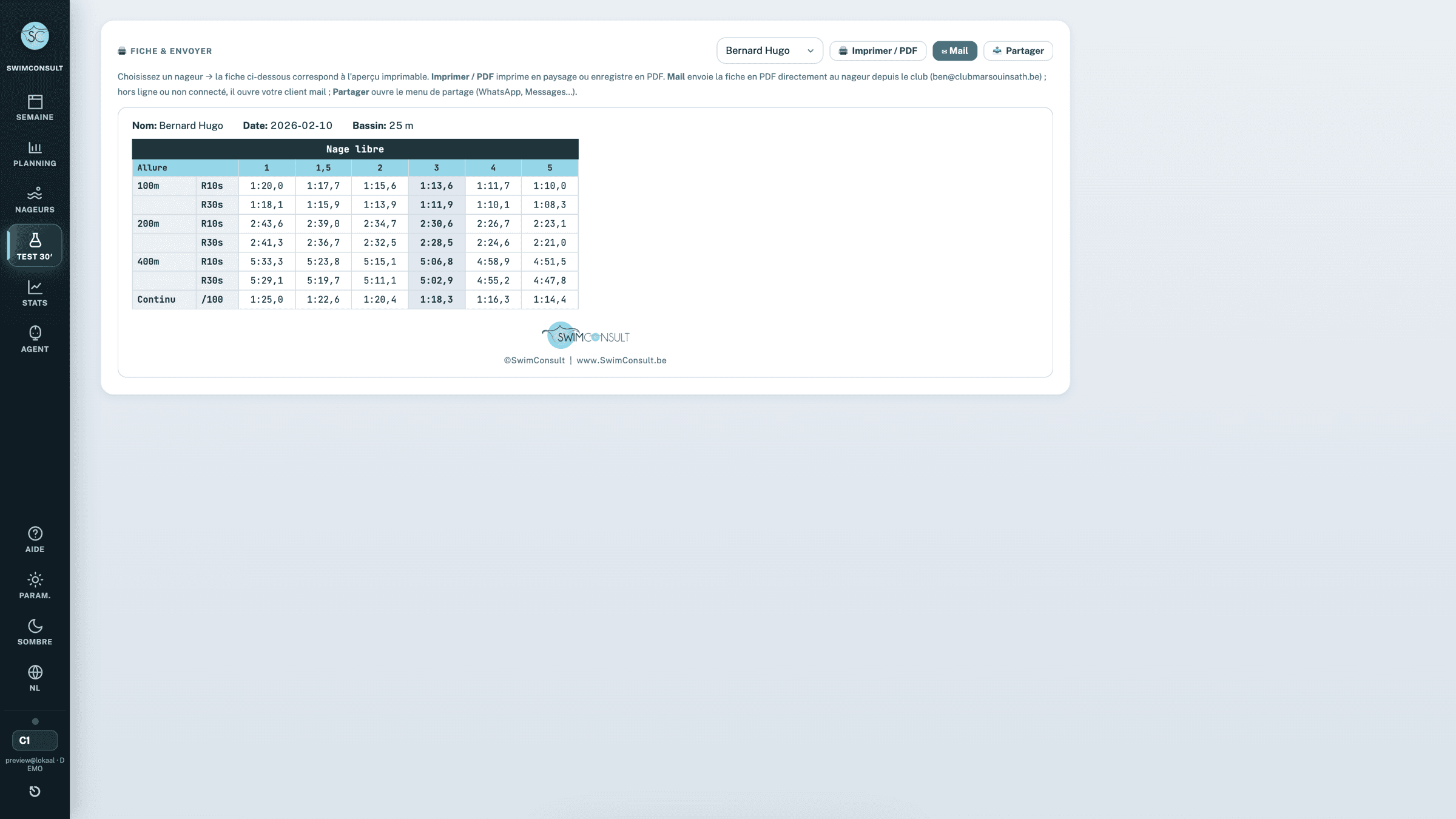The height and width of the screenshot is (819, 1456).
Task: Click the cell with time 5:06,8
Action: click(436, 261)
